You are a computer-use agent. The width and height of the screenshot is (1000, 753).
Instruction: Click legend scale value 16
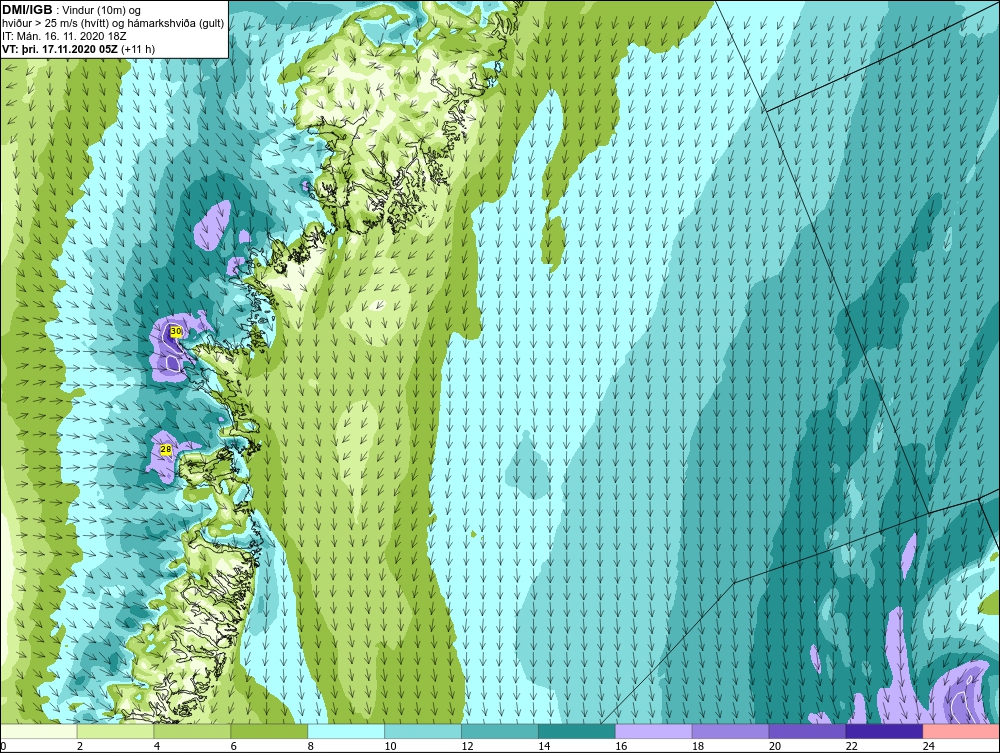point(621,746)
